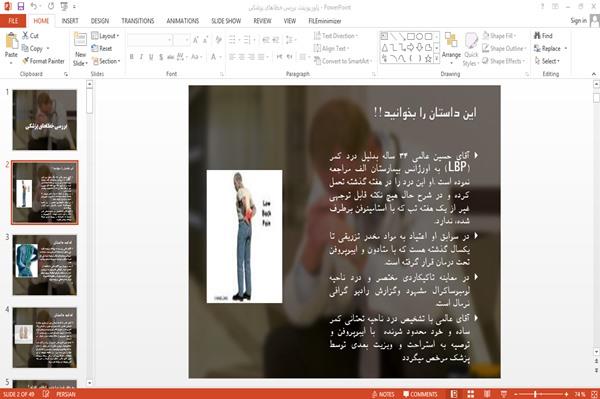Toggle the numbered list button
This screenshot has height=399, width=600.
tap(247, 39)
